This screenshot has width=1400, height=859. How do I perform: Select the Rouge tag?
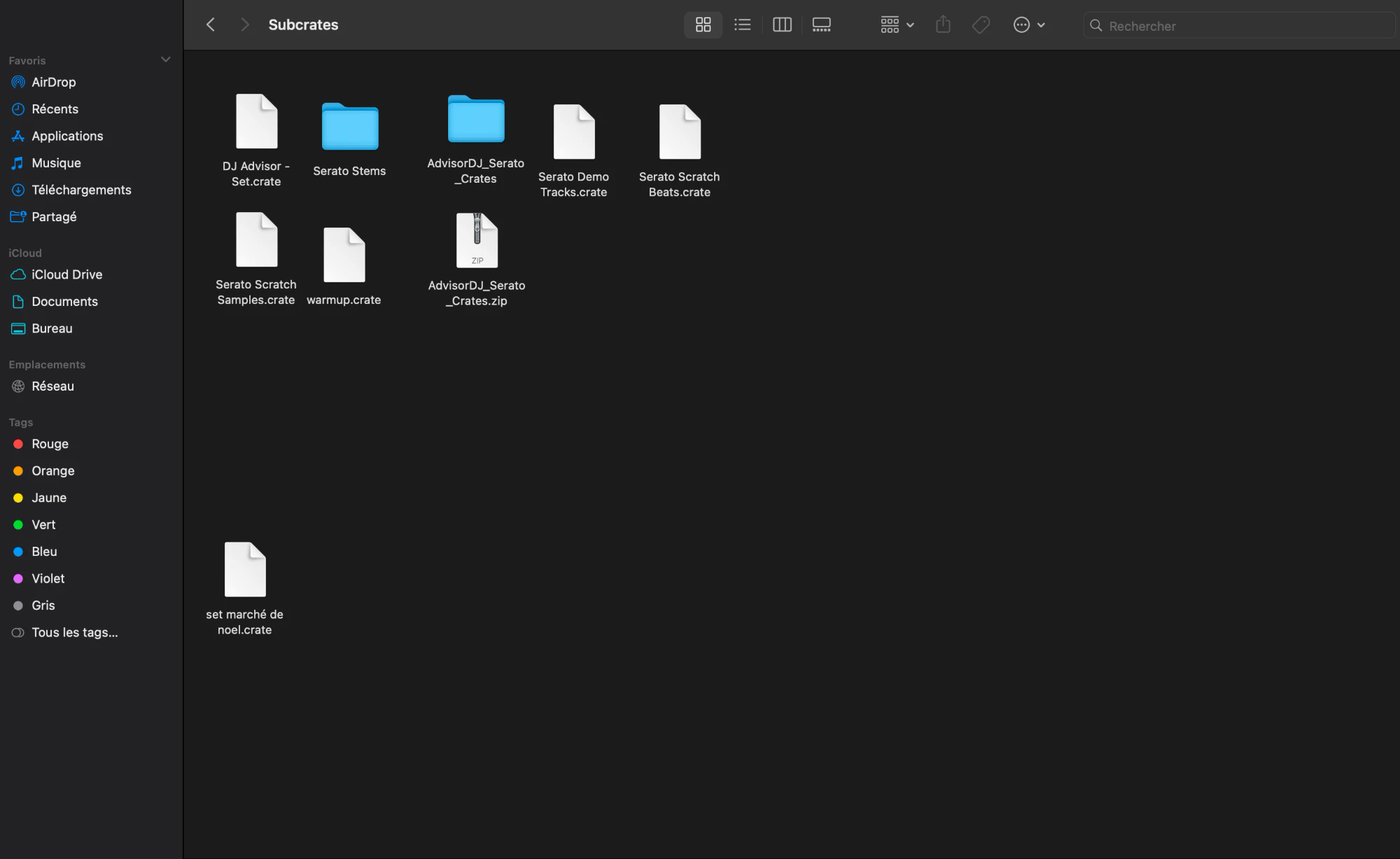50,444
